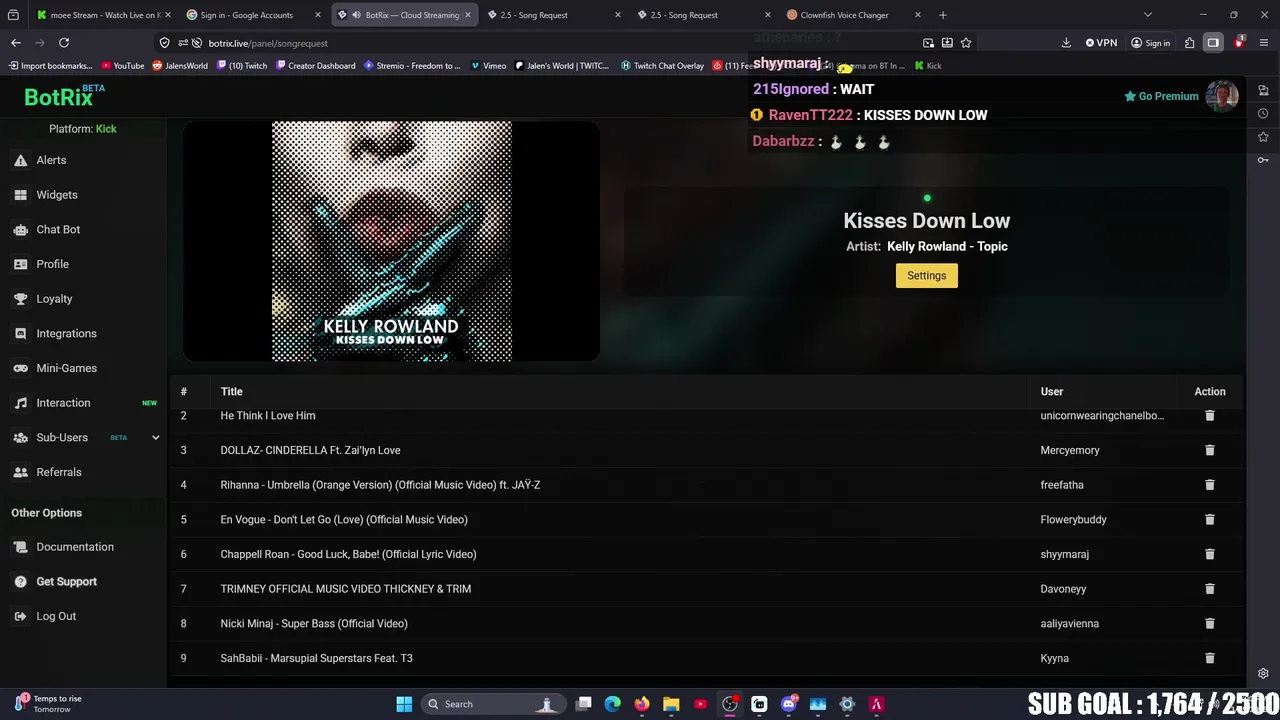Open the Profile sidebar entry

coord(52,264)
